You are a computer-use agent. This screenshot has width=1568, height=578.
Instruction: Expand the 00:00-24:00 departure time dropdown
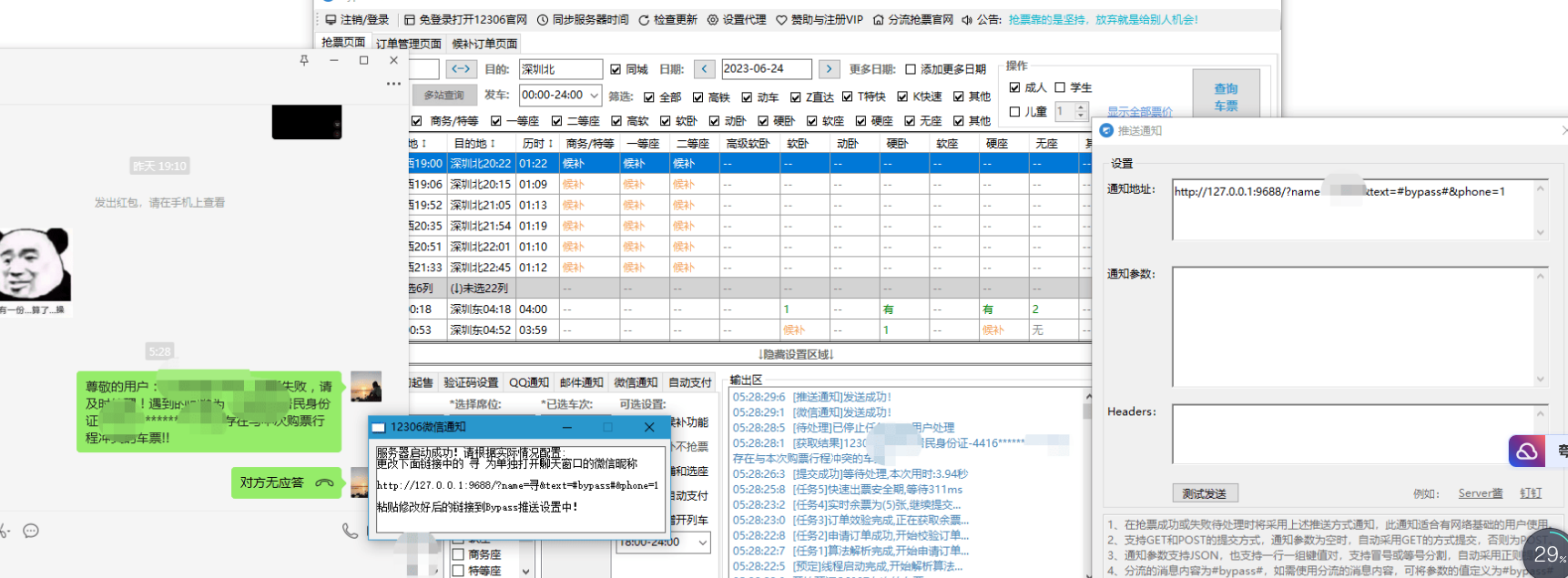(x=594, y=96)
